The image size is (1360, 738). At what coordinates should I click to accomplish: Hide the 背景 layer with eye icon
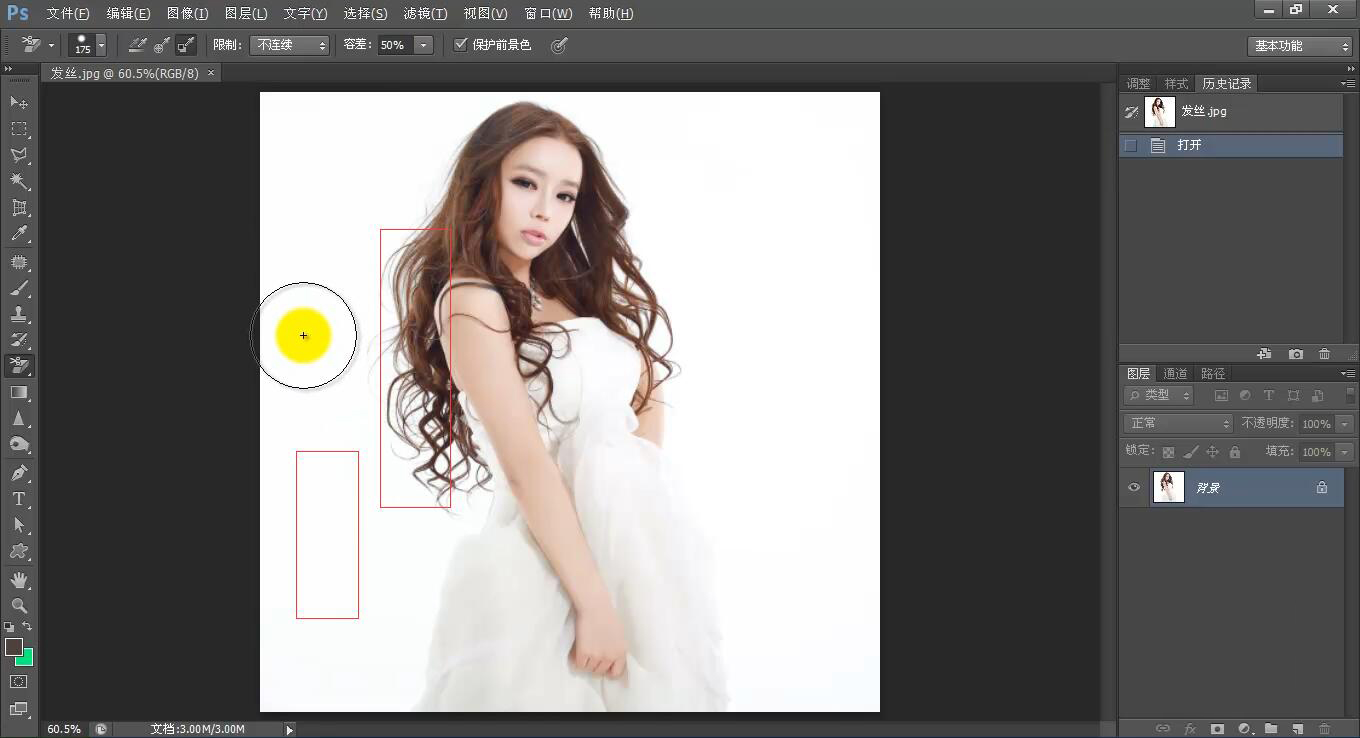click(1134, 488)
